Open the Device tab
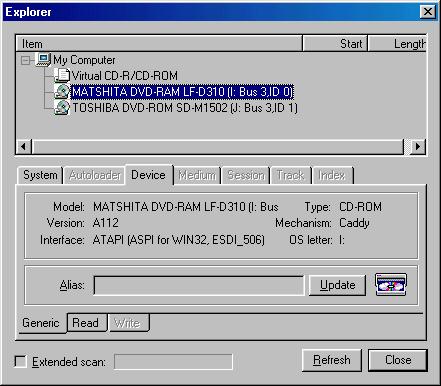Viewport: 441px width, 386px height. (149, 175)
